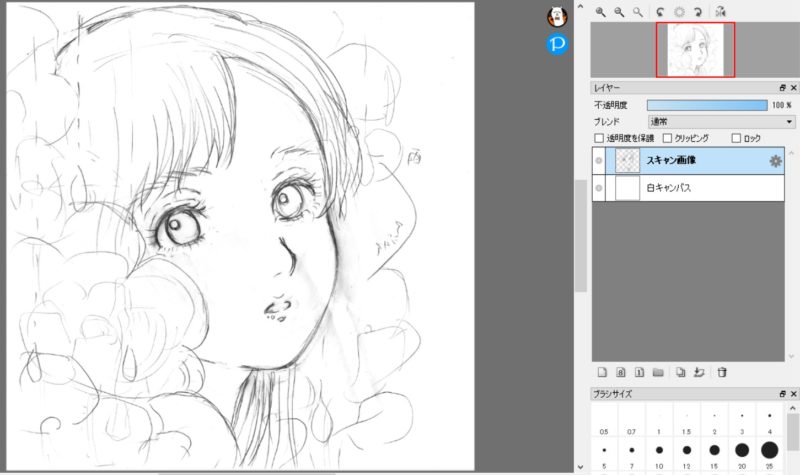Click the 100 % opacity value

click(781, 105)
